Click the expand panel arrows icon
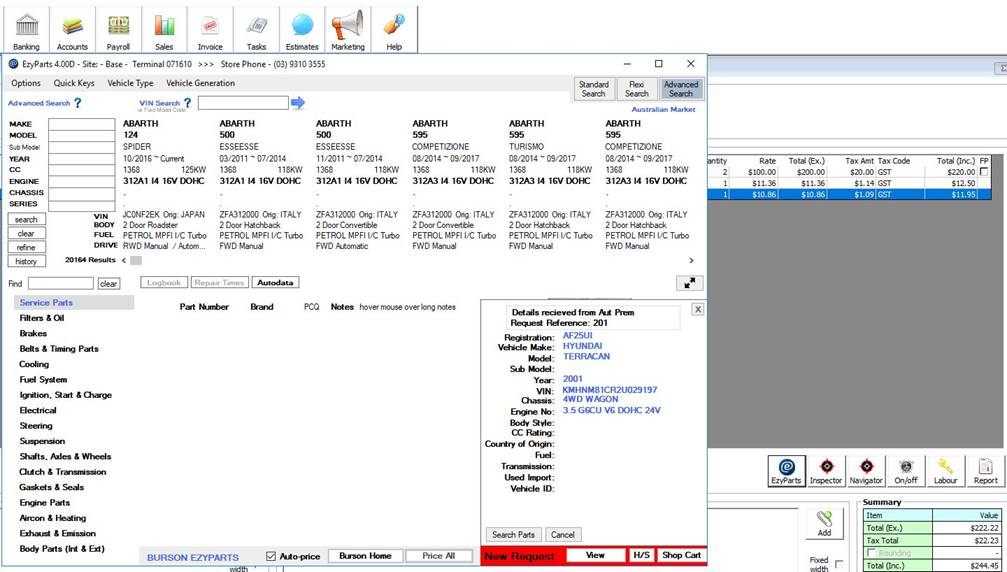The width and height of the screenshot is (1007, 572). click(690, 283)
